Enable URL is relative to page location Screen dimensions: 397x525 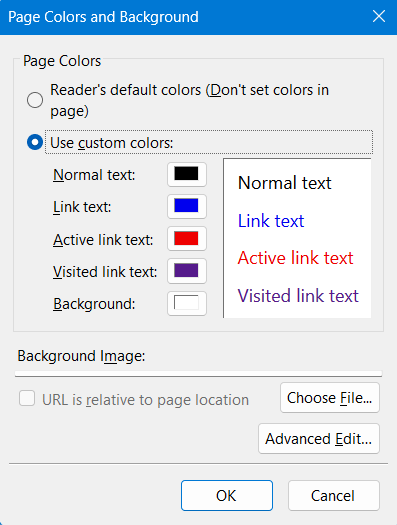[x=27, y=399]
